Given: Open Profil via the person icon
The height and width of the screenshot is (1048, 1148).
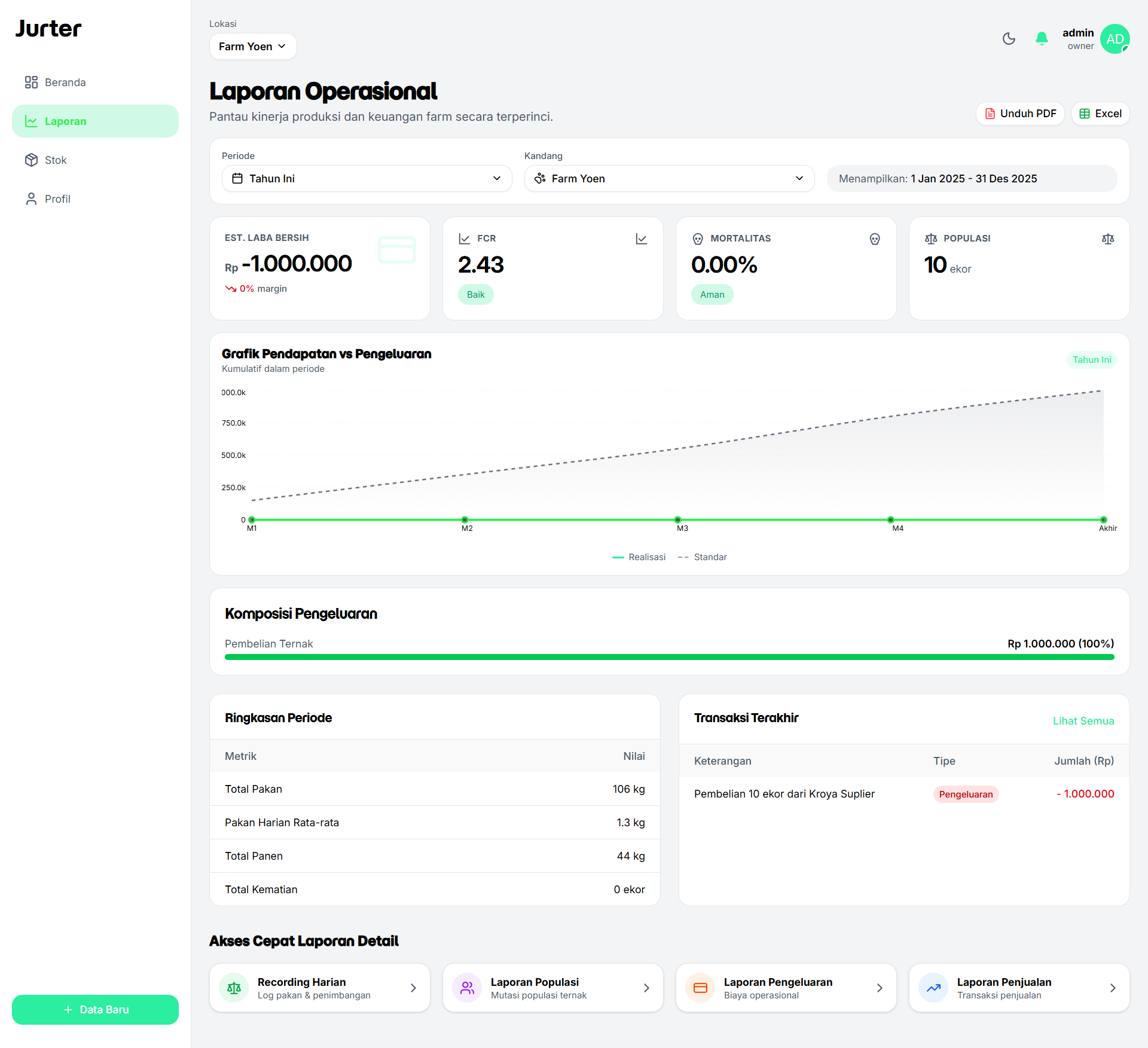Looking at the screenshot, I should click(x=31, y=198).
